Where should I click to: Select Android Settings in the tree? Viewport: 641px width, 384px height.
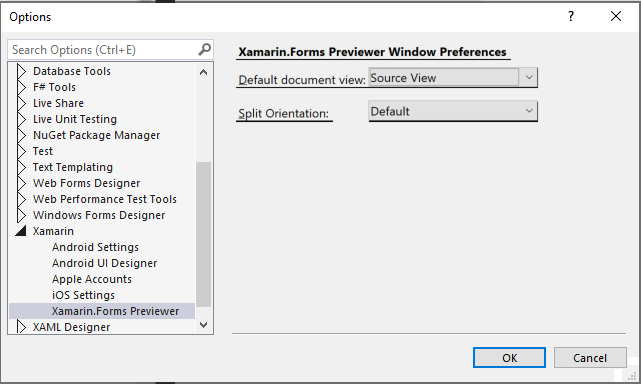point(95,247)
